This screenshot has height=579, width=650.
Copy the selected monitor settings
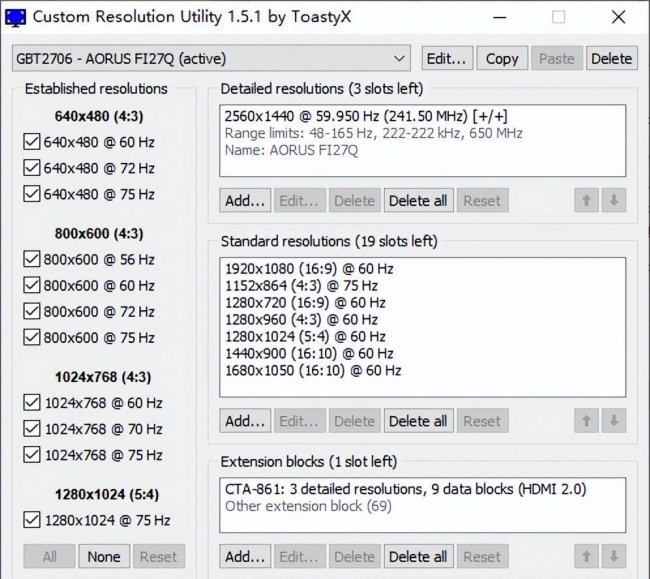point(502,58)
